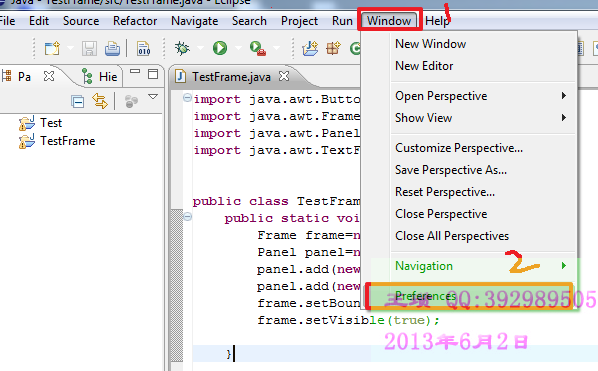Open the Run dropdown arrow
The height and width of the screenshot is (371, 598).
coord(238,48)
